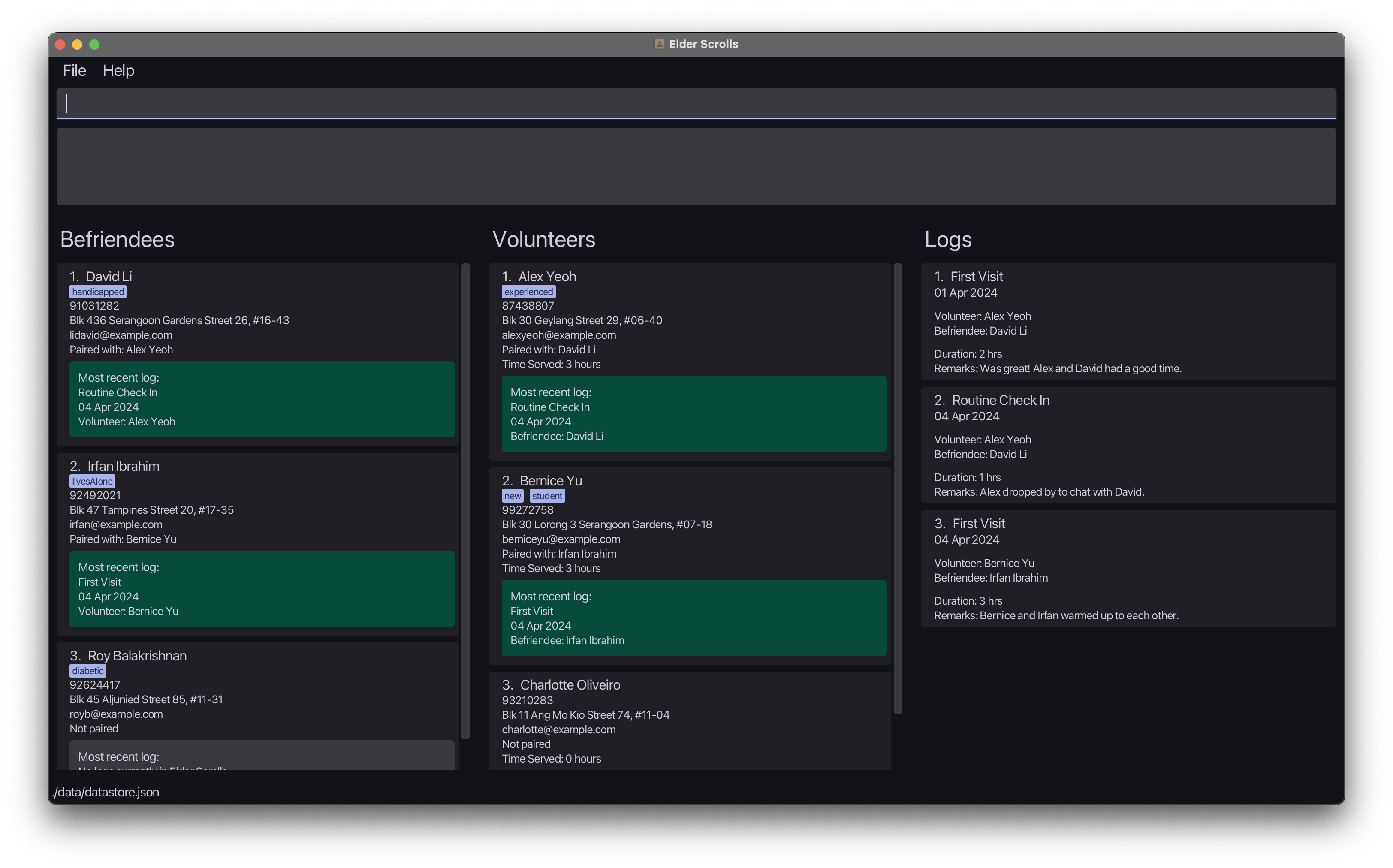Screen dimensions: 1393x868
Task: Click address Blk 11 Ang Mo Kio Street 74
Action: pyautogui.click(x=585, y=715)
